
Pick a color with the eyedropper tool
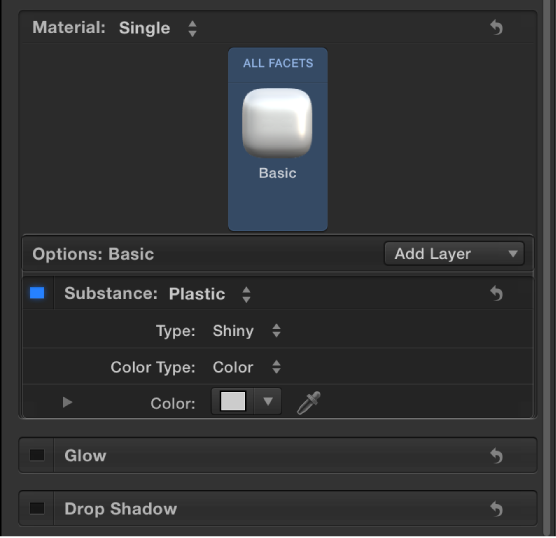pos(308,403)
